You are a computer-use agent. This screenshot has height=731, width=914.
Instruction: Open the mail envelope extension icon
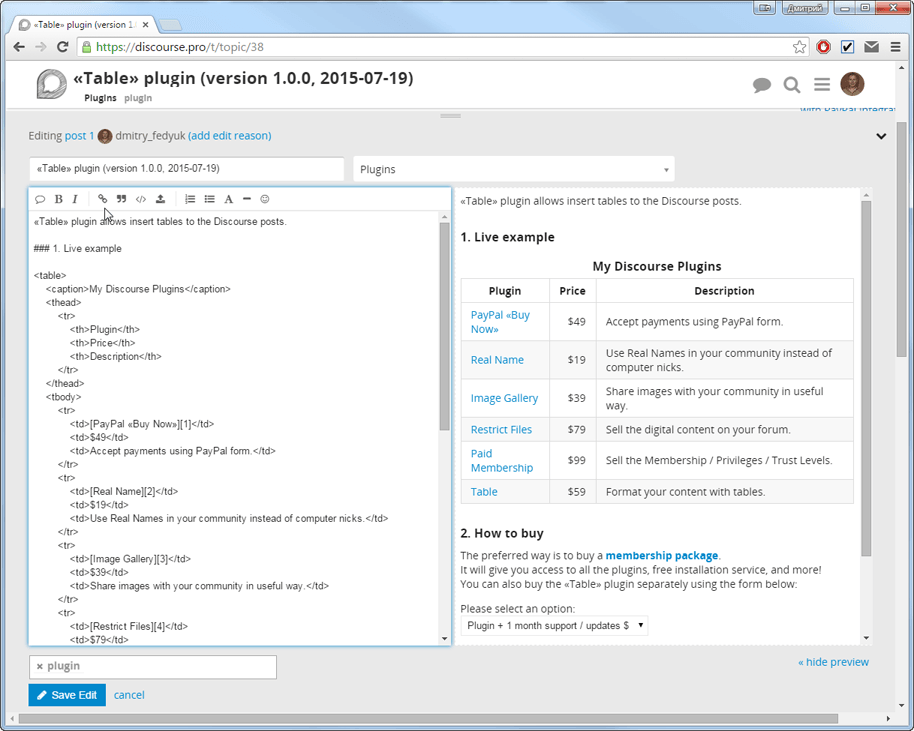tap(871, 47)
